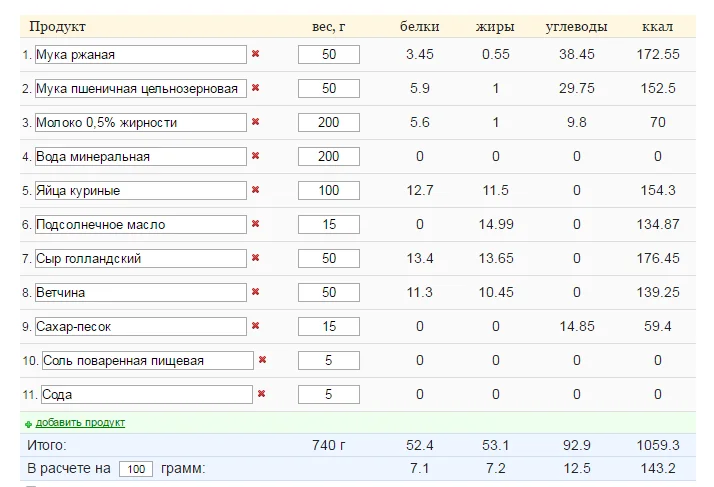
Task: Edit the Ветчина product name field
Action: pyautogui.click(x=141, y=292)
